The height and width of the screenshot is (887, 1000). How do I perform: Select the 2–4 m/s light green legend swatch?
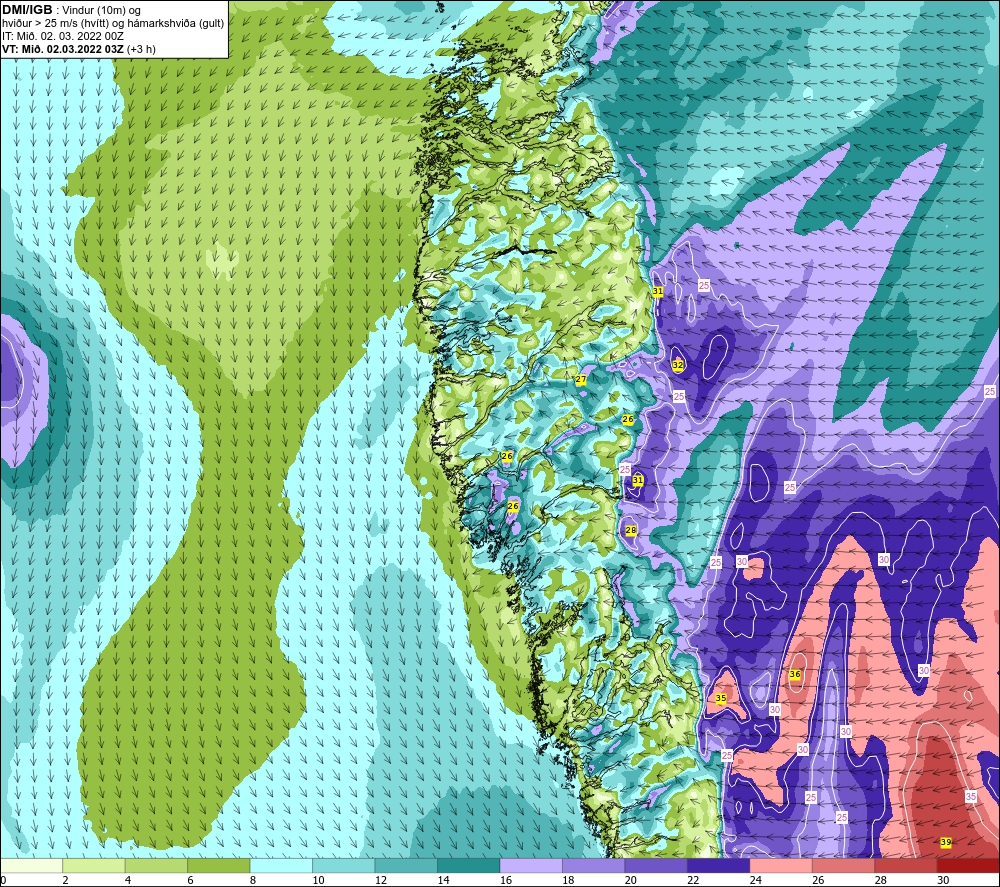[94, 866]
